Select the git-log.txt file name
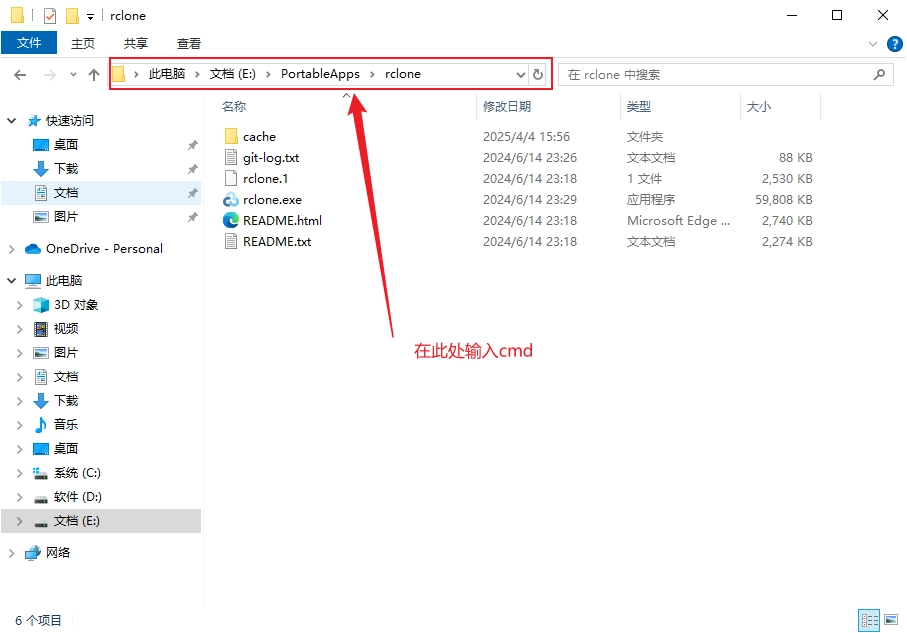 [271, 157]
